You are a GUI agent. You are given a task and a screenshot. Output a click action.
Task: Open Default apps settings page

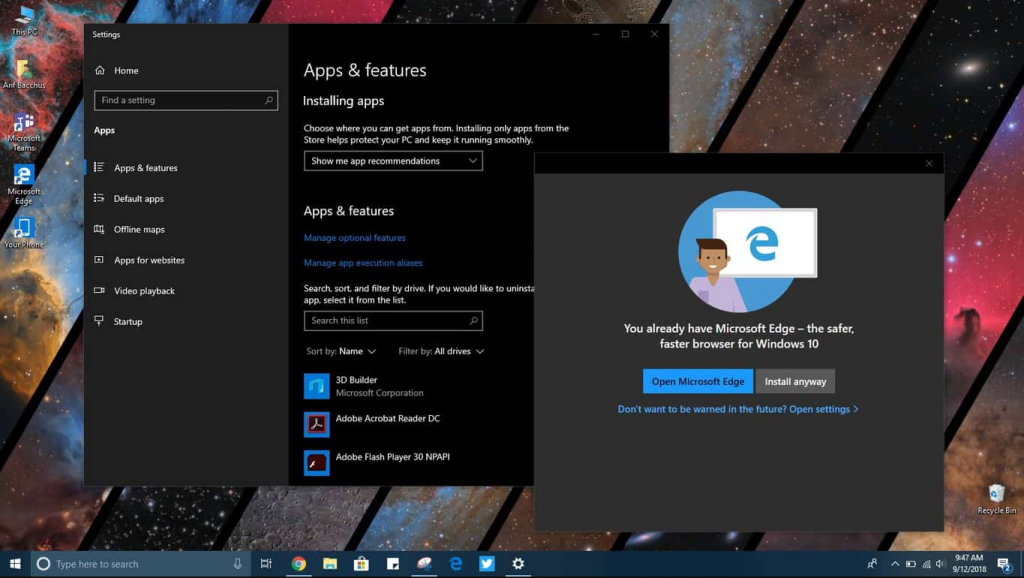click(185, 199)
